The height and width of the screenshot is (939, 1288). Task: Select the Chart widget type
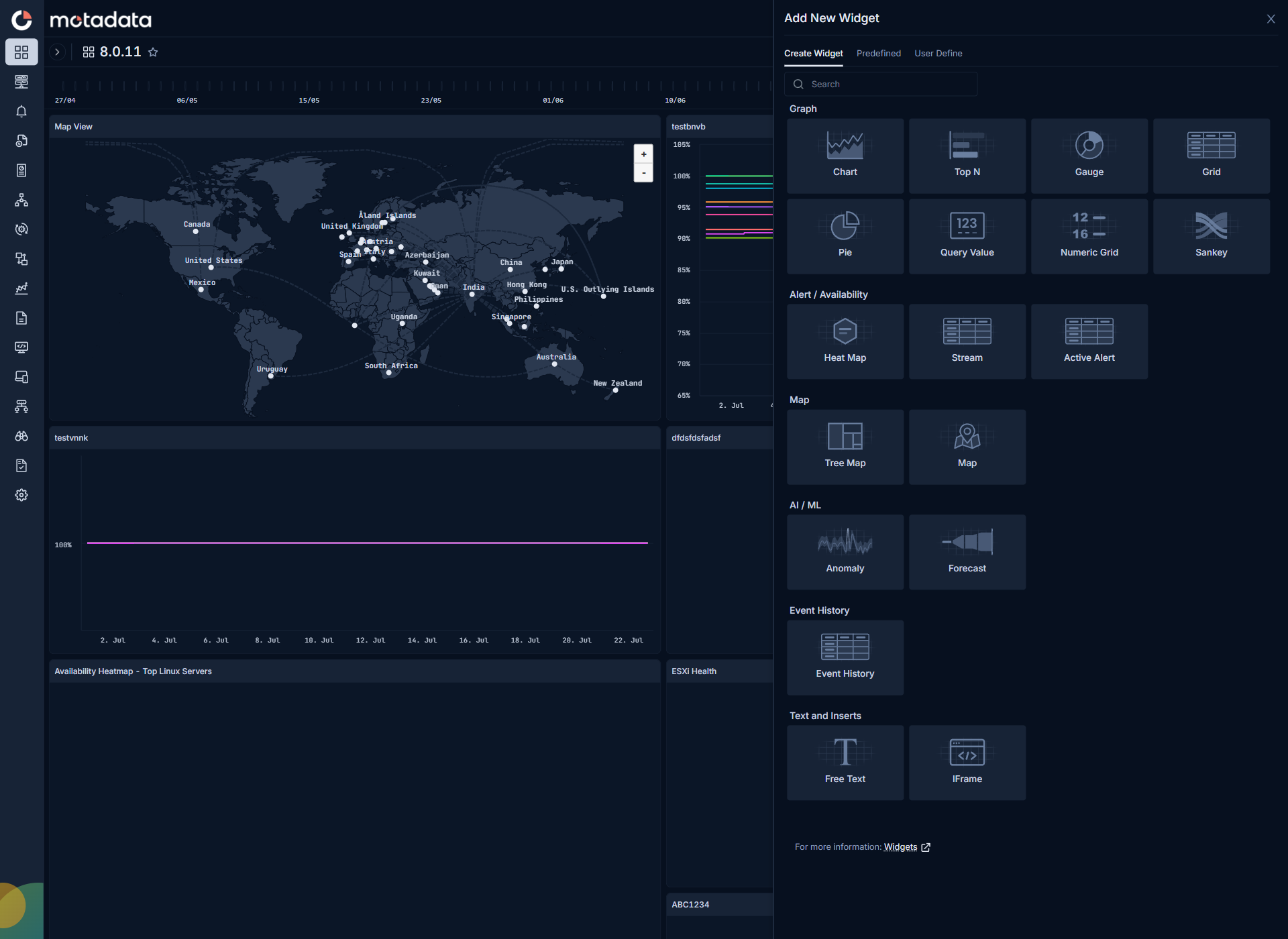click(x=845, y=156)
